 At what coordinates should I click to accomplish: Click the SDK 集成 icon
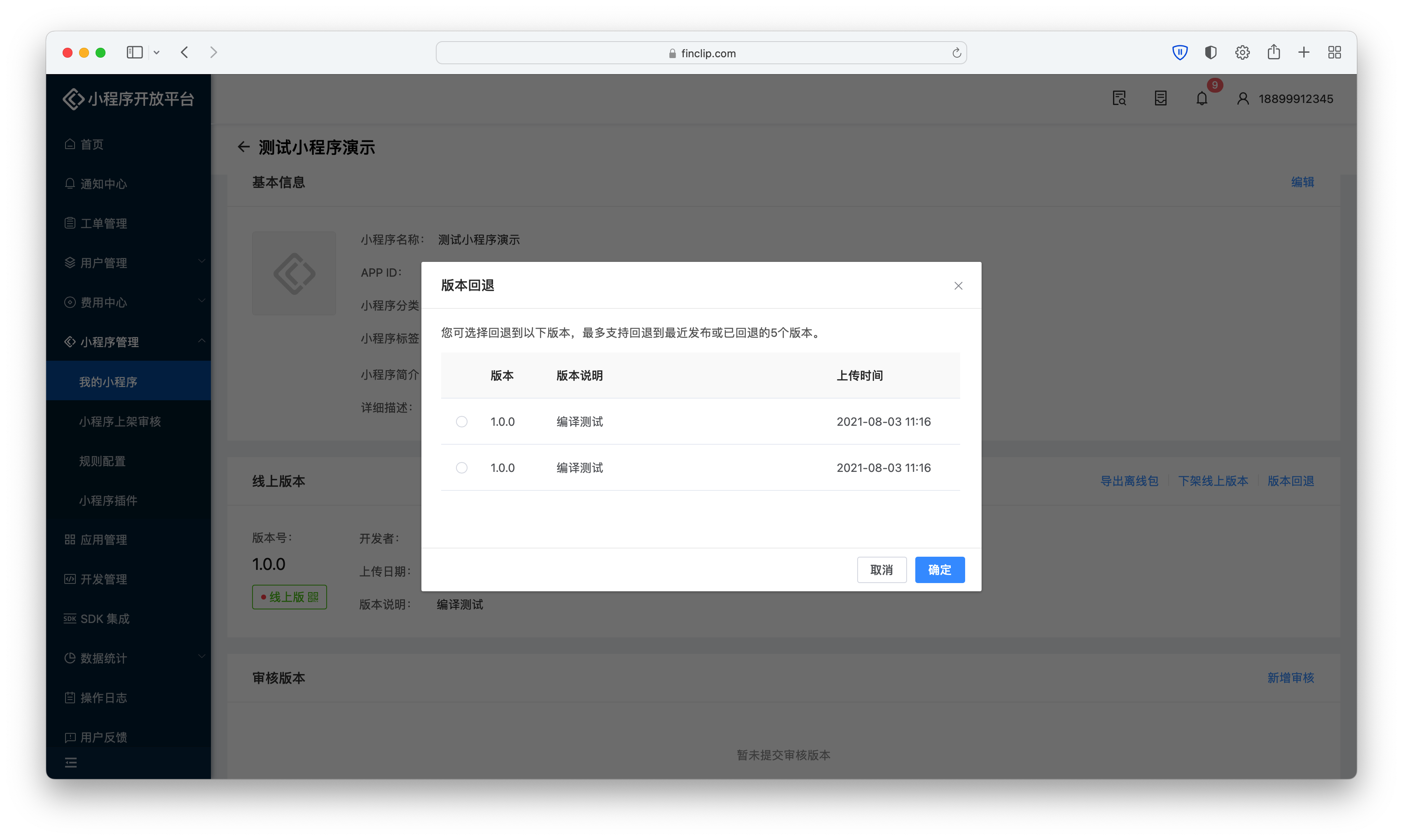(70, 618)
